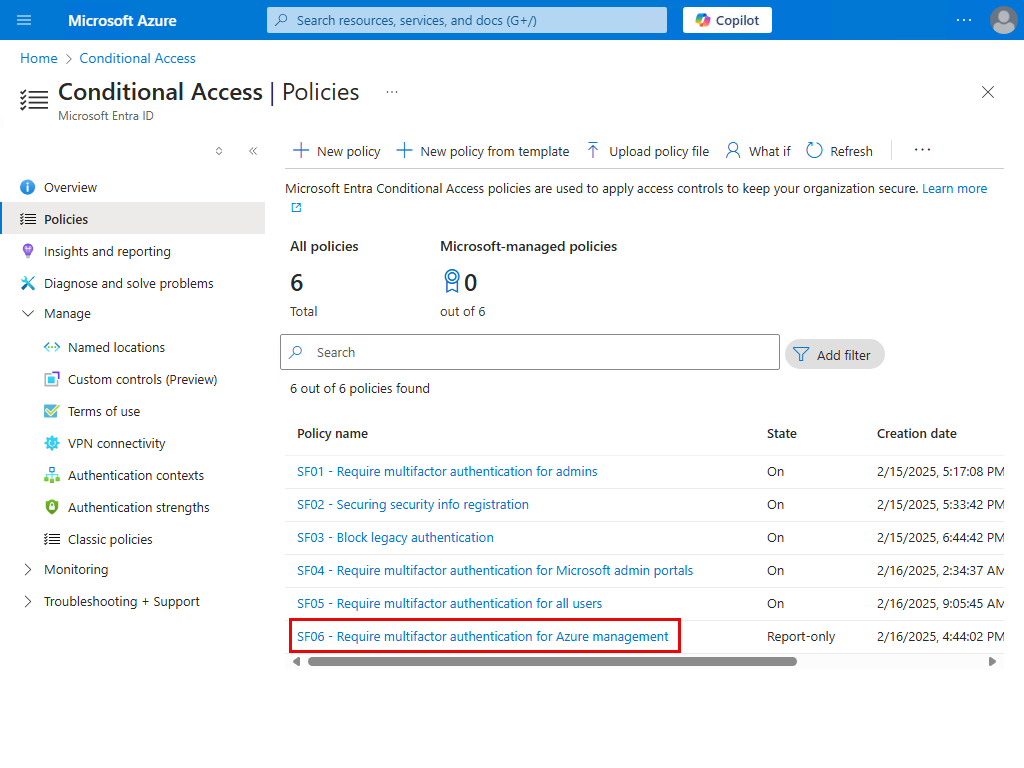This screenshot has width=1024, height=768.
Task: Open the What if tool
Action: click(758, 151)
